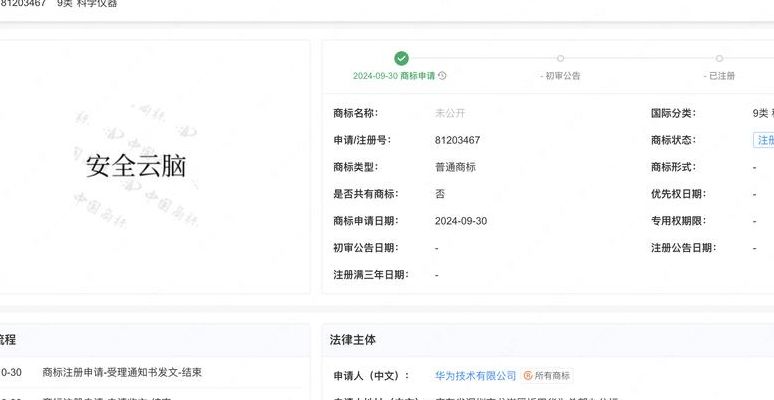Click the 法律主体 section heading
The width and height of the screenshot is (774, 400).
tap(353, 340)
